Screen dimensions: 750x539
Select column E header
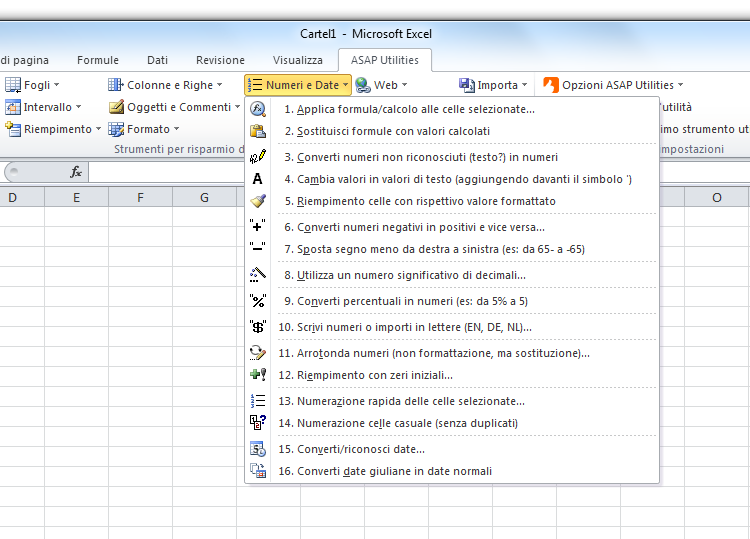(x=77, y=198)
